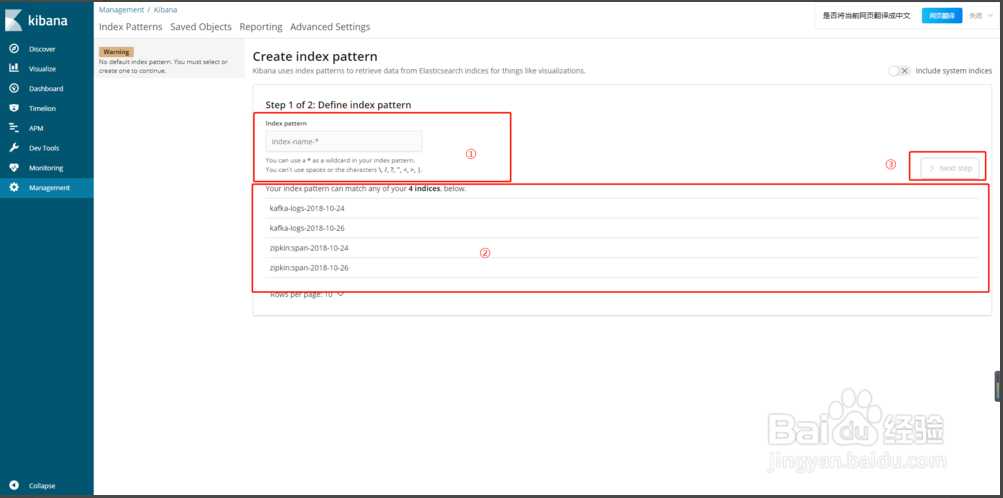Click Kibana breadcrumb link
The width and height of the screenshot is (1003, 498).
(x=166, y=10)
